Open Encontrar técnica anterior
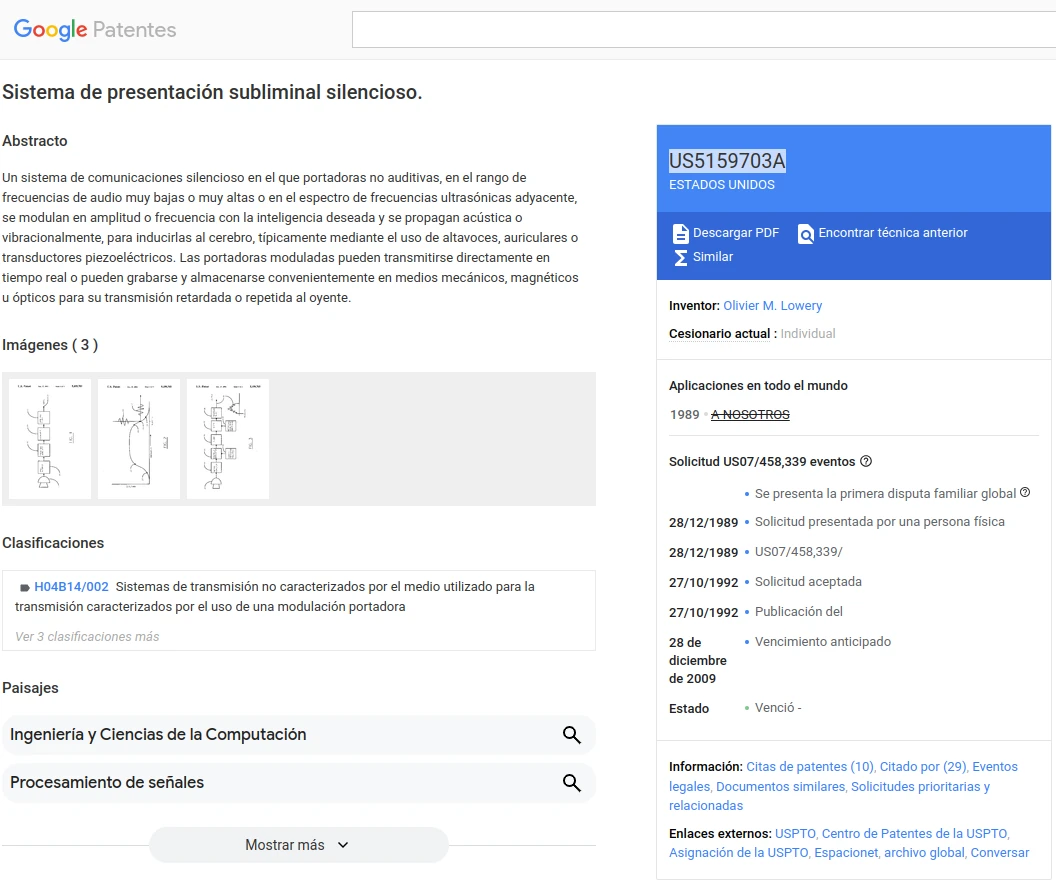The height and width of the screenshot is (883, 1056). [892, 233]
